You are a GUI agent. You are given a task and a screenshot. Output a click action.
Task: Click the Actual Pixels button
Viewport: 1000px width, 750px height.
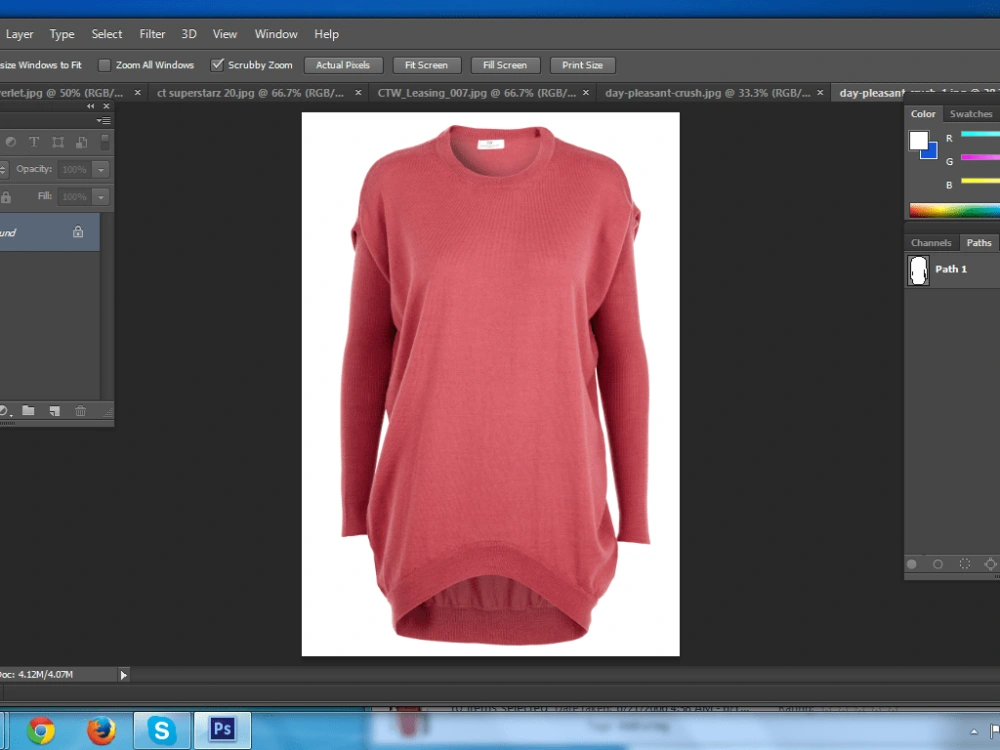tap(343, 65)
